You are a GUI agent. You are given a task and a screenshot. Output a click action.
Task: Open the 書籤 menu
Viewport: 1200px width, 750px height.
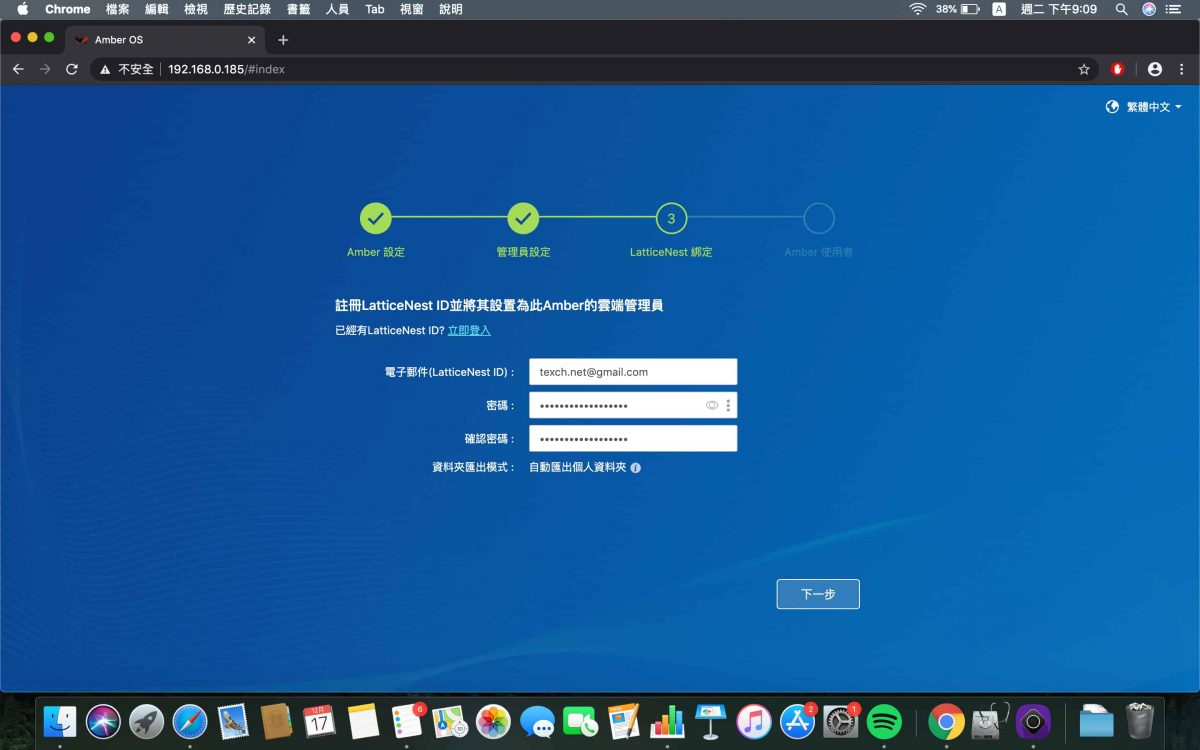298,9
